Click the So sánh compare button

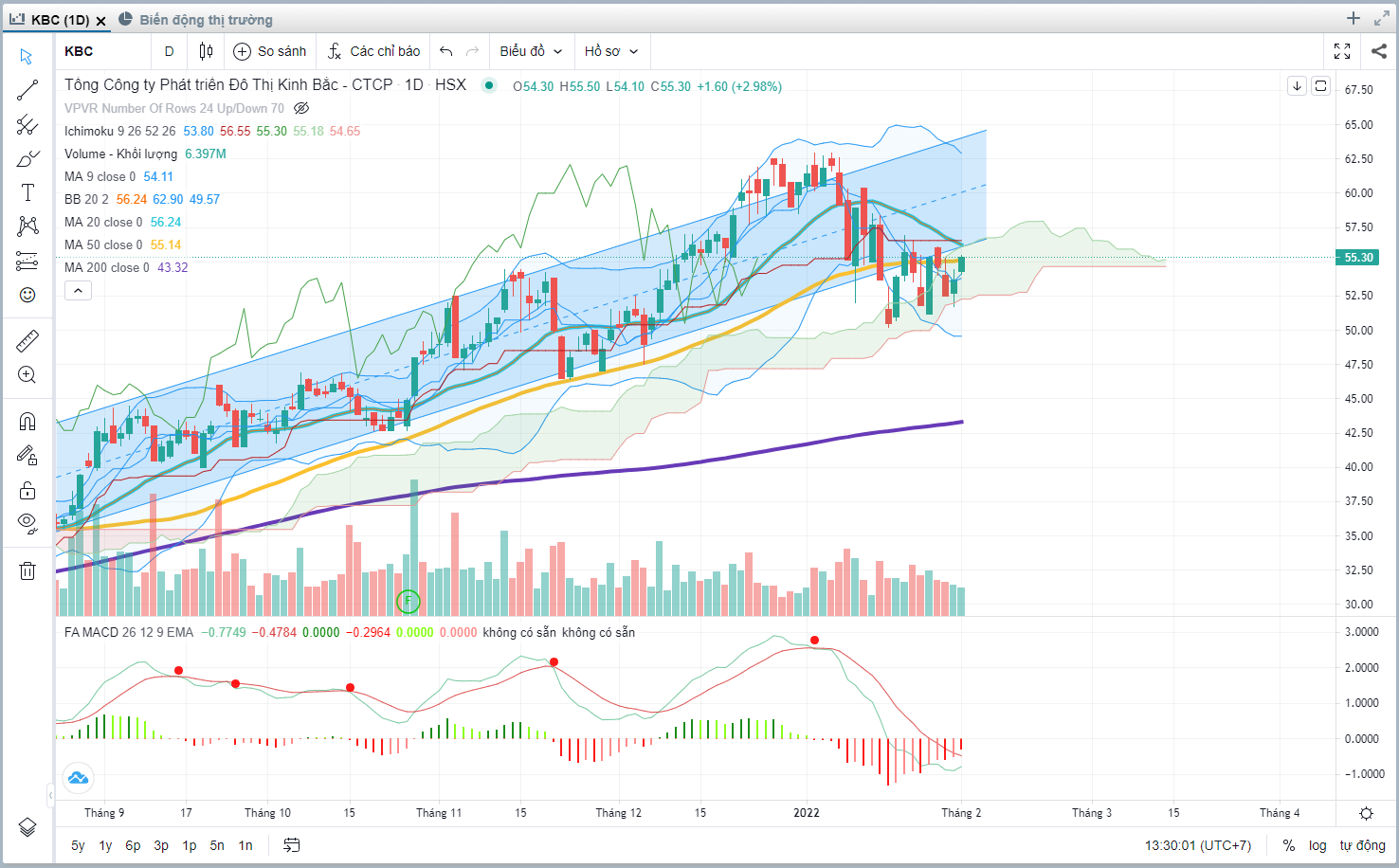click(x=270, y=51)
